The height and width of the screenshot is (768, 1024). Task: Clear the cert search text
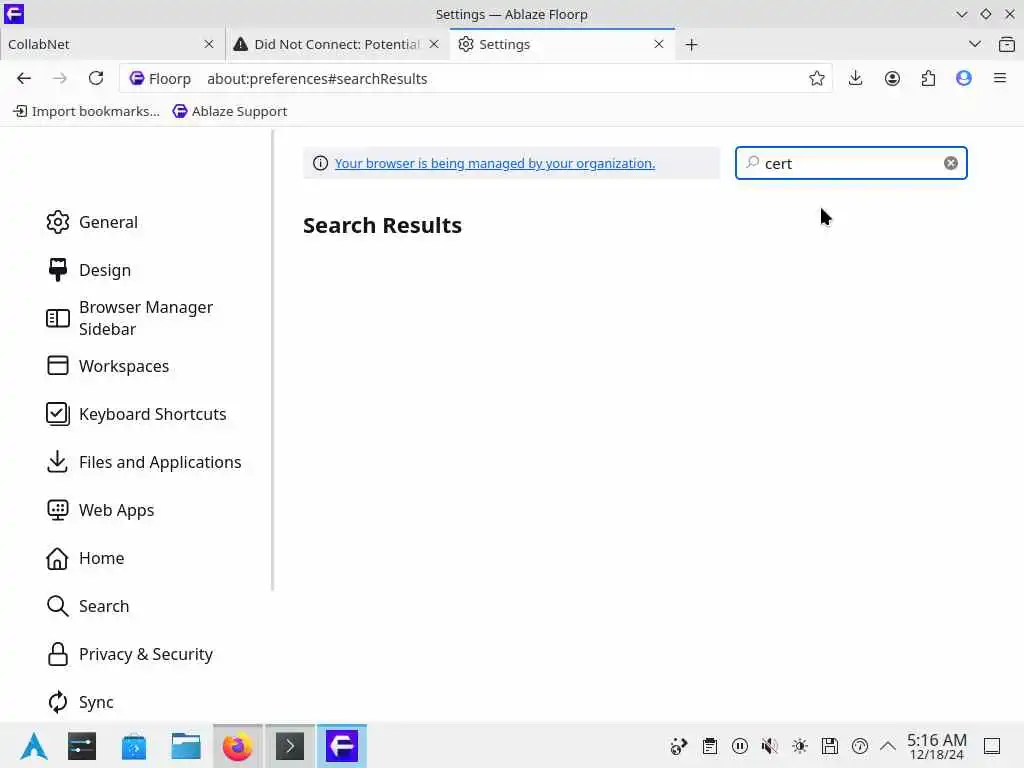(x=951, y=163)
